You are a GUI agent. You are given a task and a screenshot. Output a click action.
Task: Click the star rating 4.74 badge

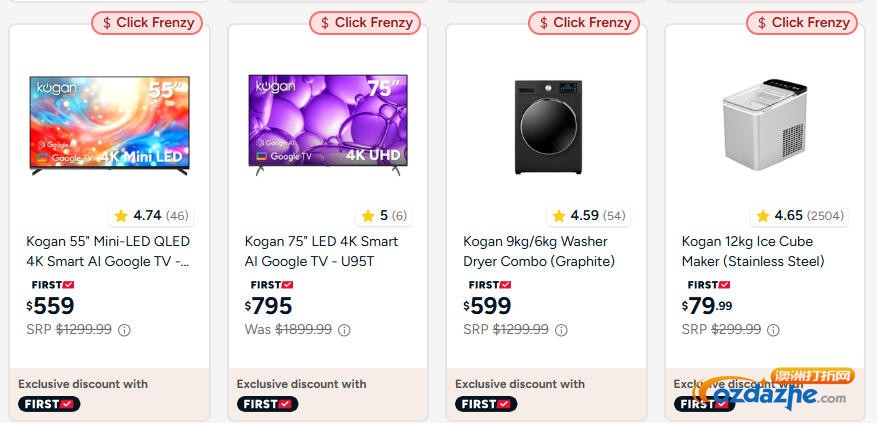pos(150,216)
